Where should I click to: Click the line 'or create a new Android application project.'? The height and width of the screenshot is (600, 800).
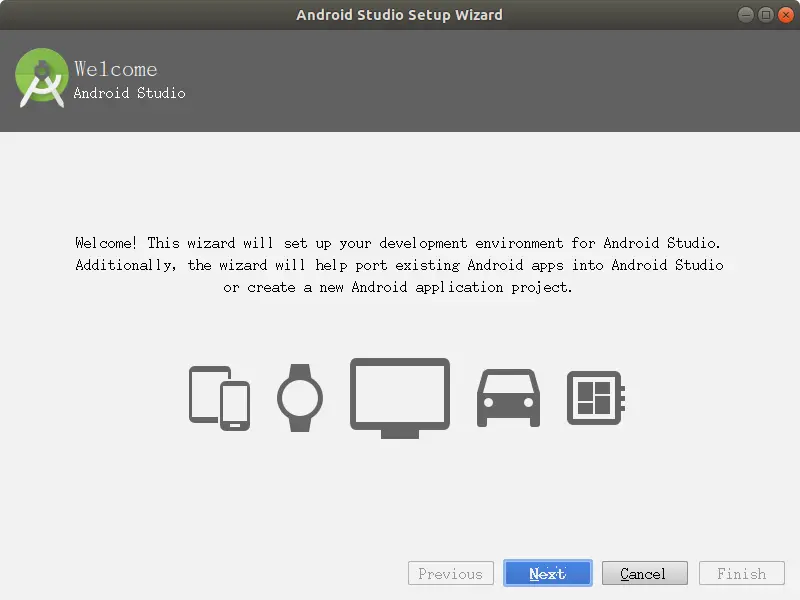398,287
